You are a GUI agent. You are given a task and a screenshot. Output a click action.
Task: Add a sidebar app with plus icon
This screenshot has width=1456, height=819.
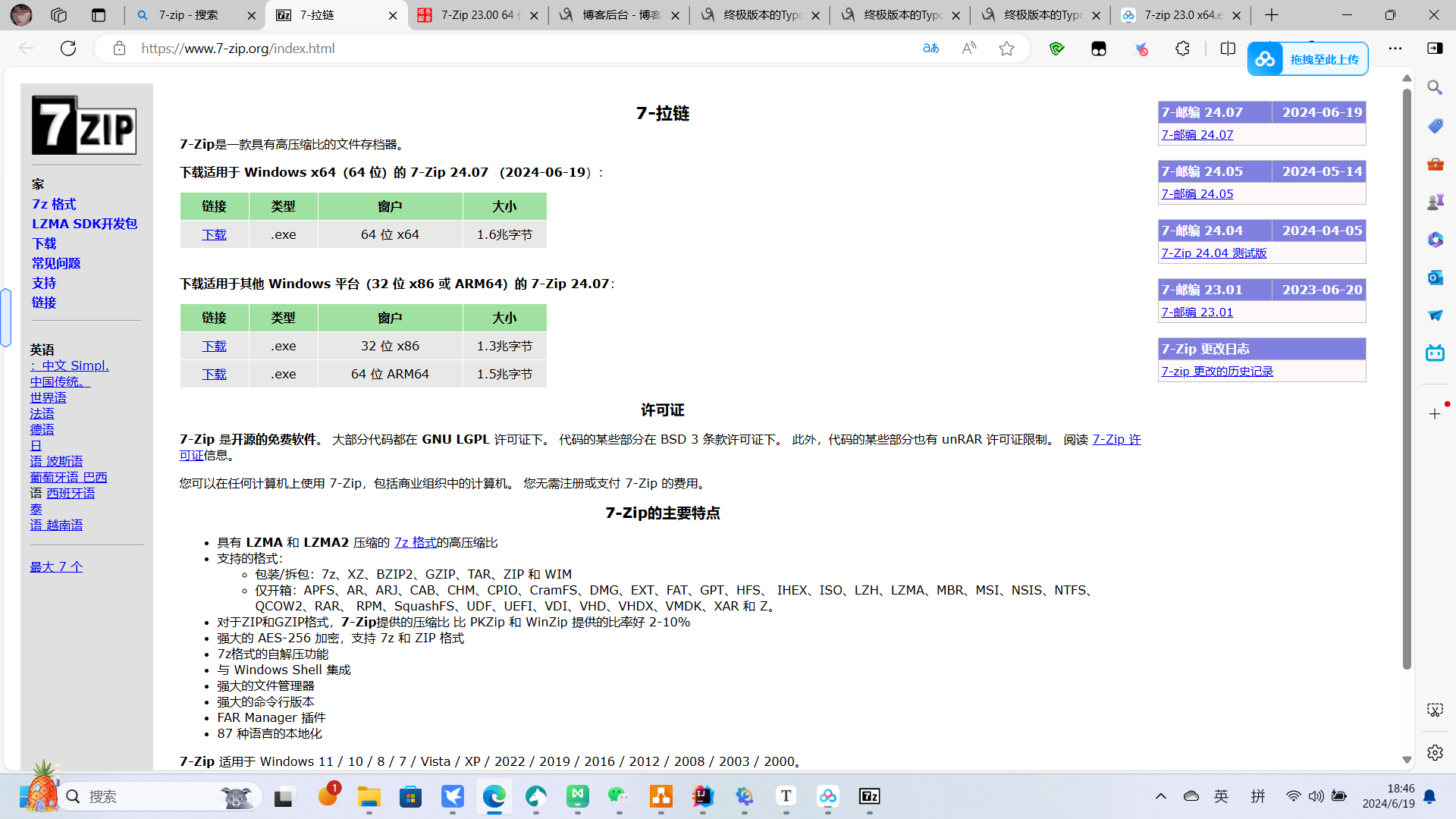[x=1435, y=414]
